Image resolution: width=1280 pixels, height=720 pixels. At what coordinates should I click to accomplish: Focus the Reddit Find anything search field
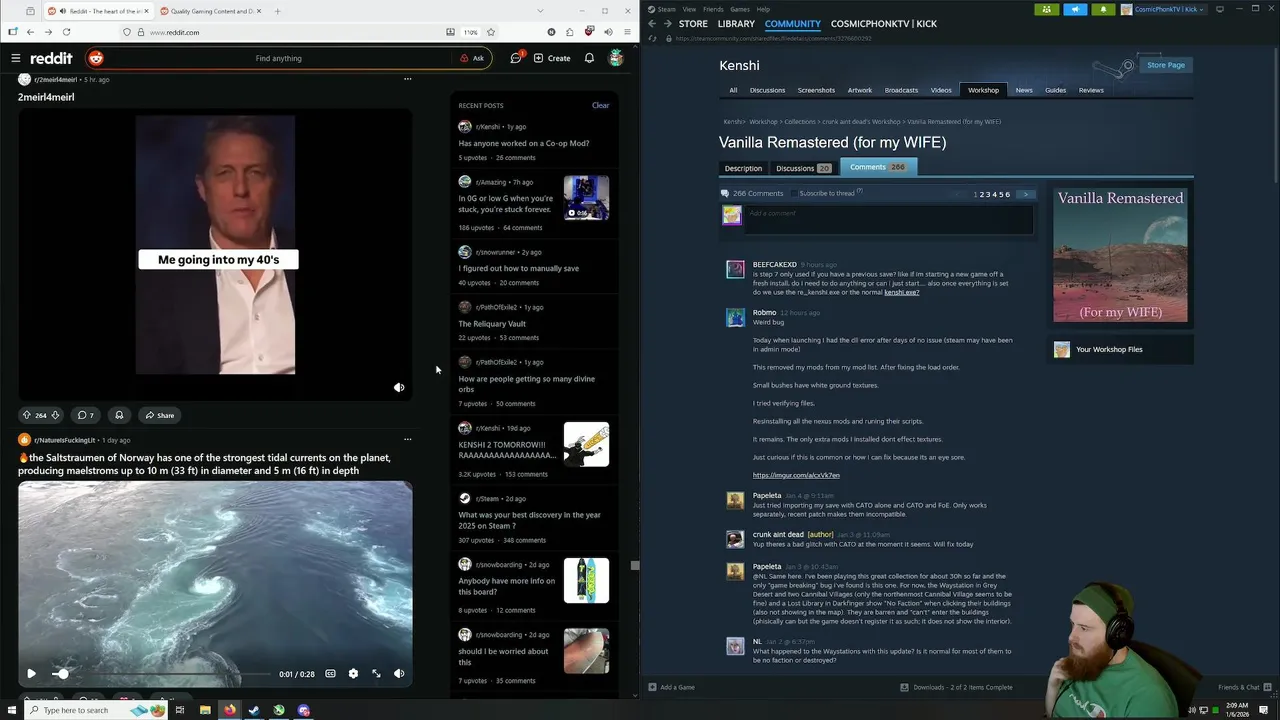(x=278, y=58)
